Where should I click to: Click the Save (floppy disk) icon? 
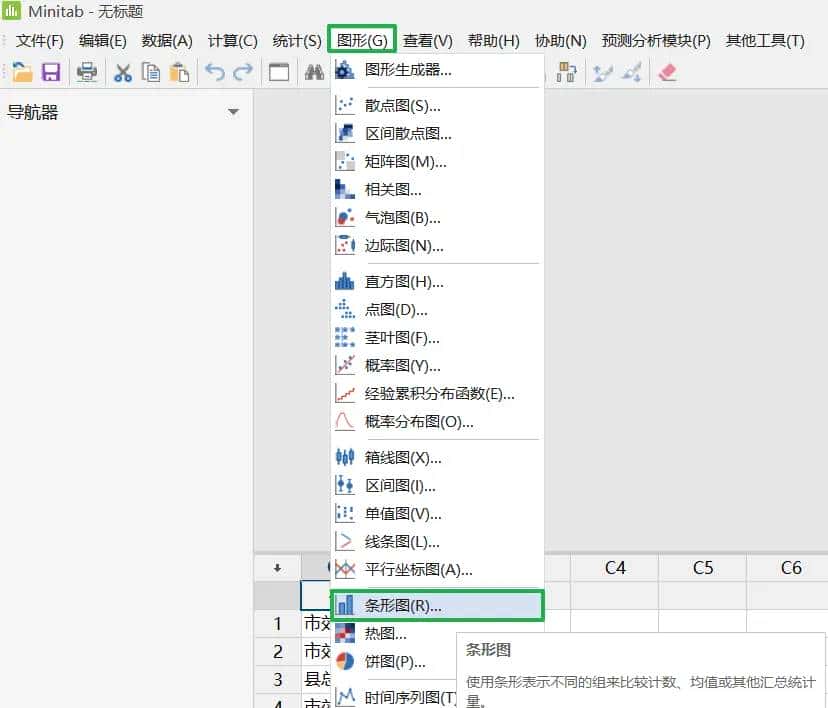[x=51, y=71]
